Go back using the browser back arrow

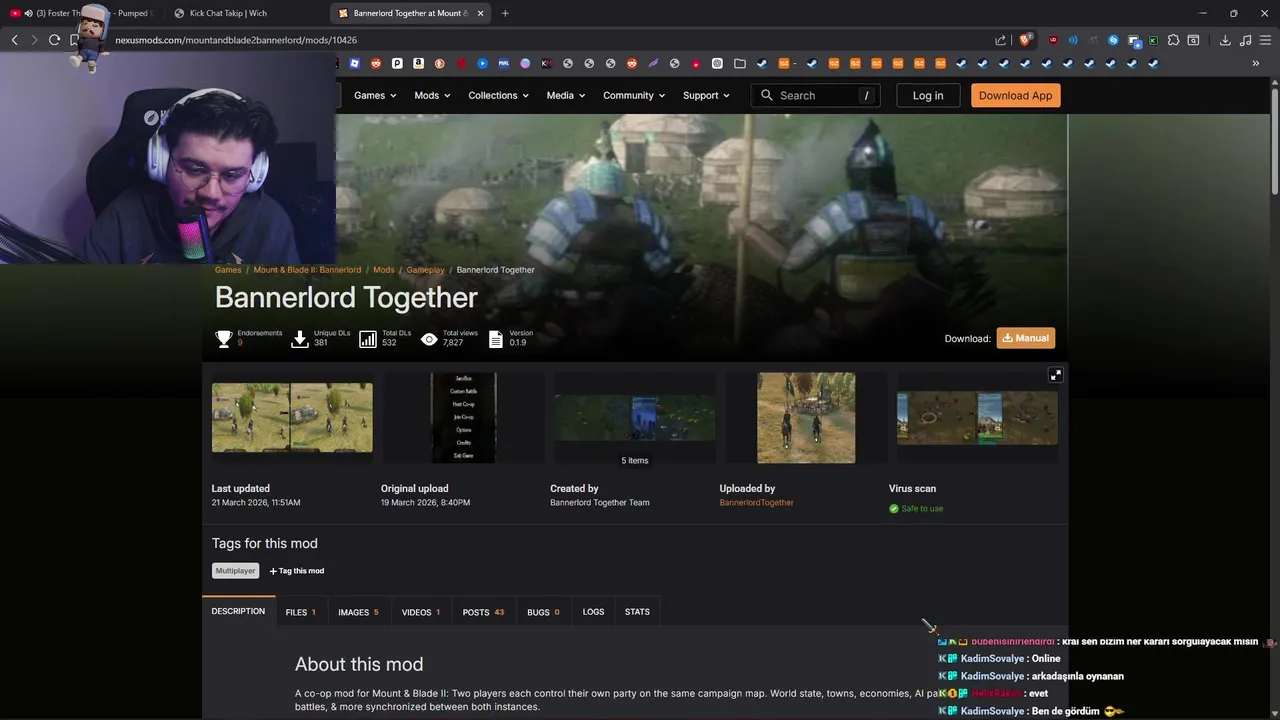click(14, 40)
